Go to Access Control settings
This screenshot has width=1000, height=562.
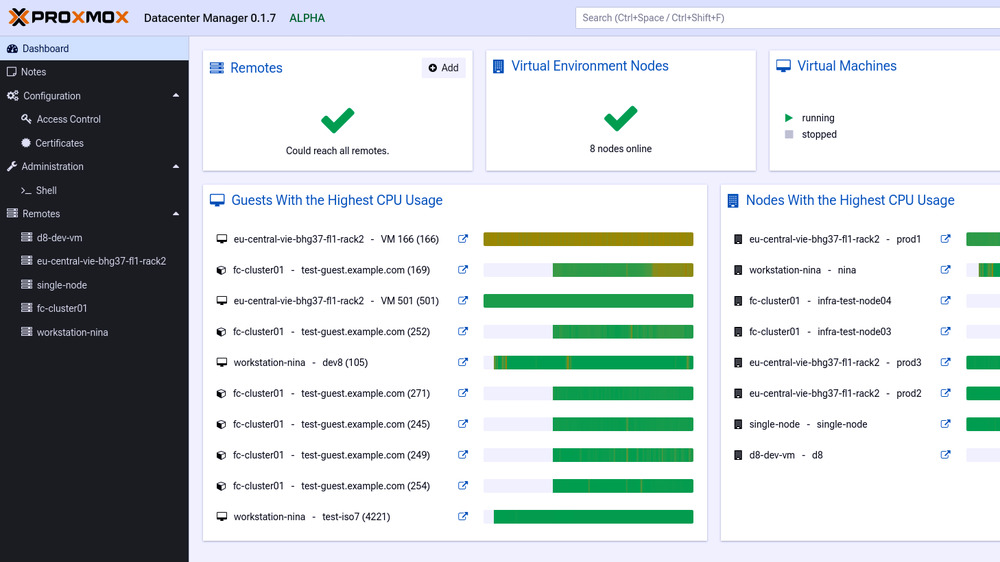click(68, 119)
